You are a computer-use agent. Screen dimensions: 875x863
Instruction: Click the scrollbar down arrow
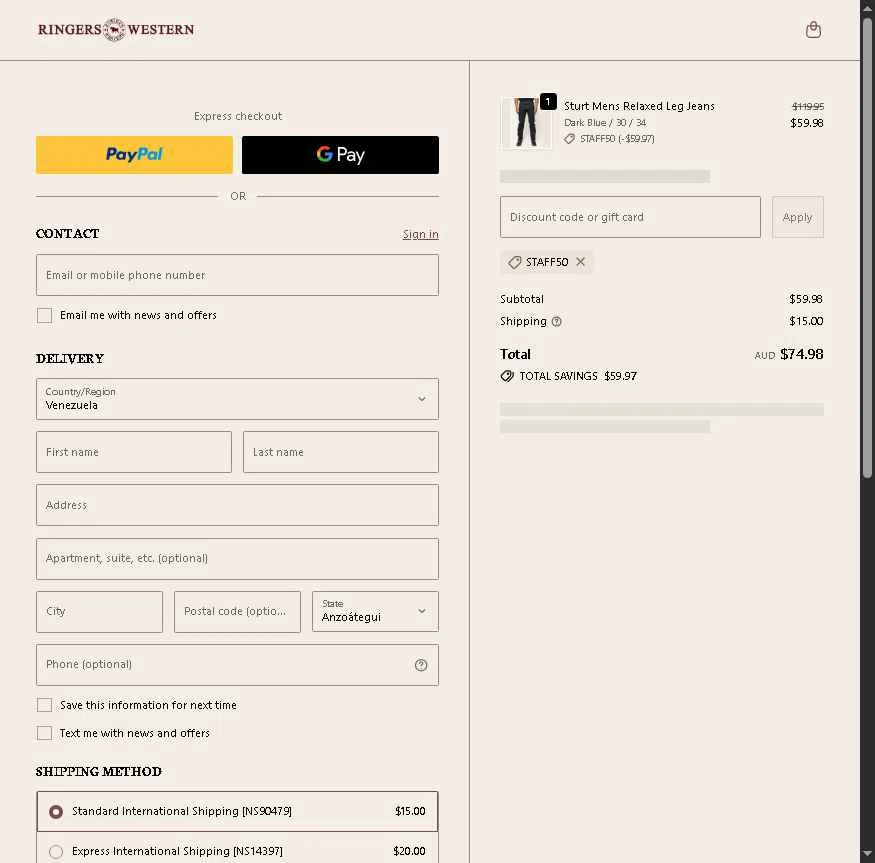[x=867, y=854]
